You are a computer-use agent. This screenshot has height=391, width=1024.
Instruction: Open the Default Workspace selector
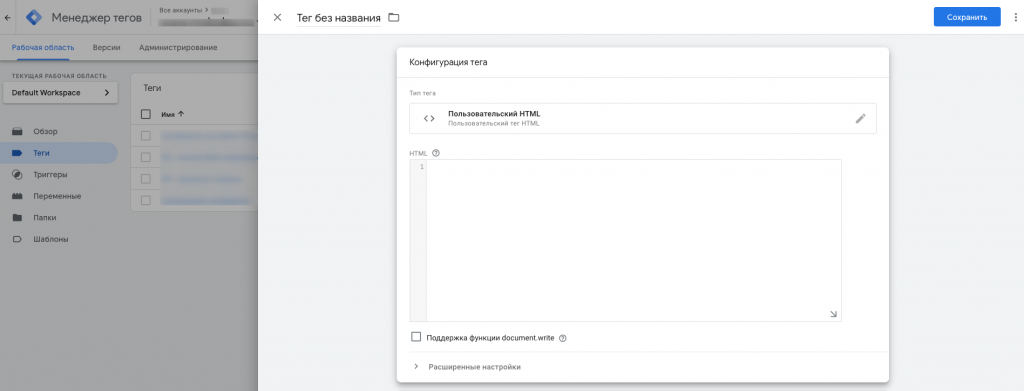pyautogui.click(x=61, y=93)
